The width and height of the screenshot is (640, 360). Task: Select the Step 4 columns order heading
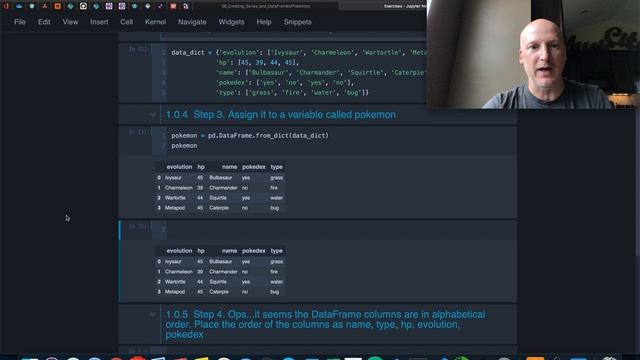point(325,324)
